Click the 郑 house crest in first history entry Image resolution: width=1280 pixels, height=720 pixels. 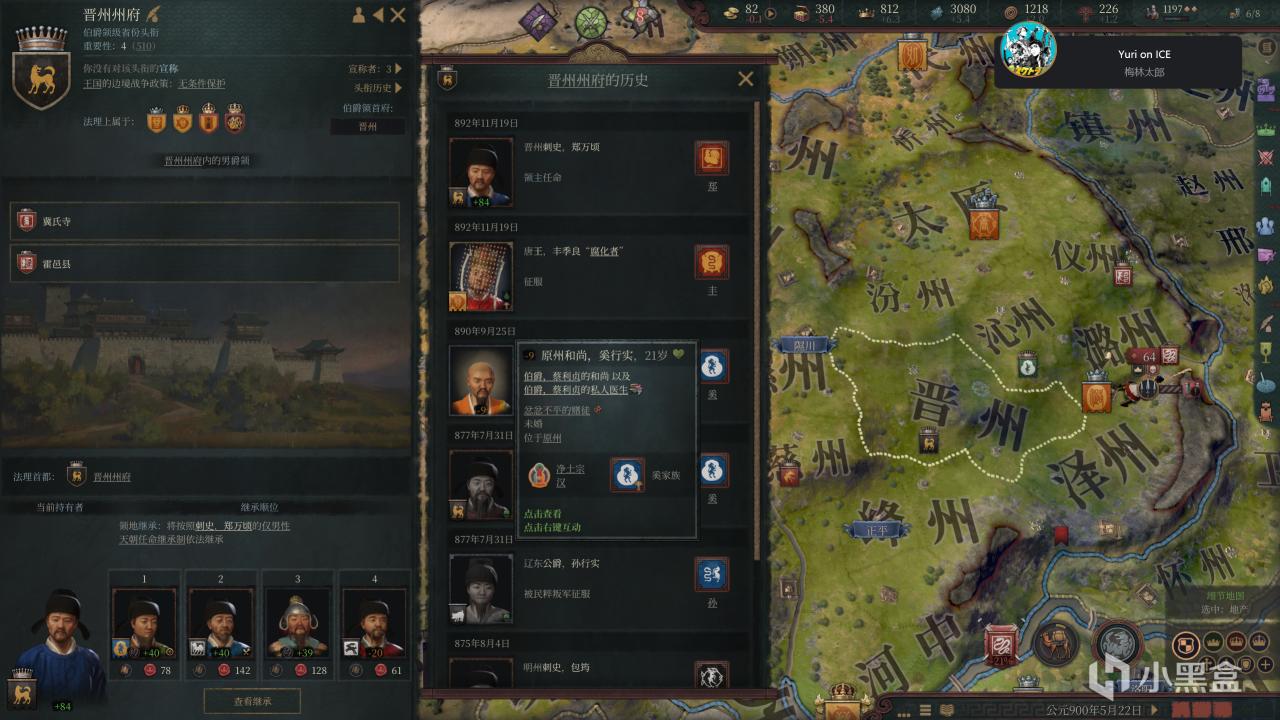click(x=712, y=158)
